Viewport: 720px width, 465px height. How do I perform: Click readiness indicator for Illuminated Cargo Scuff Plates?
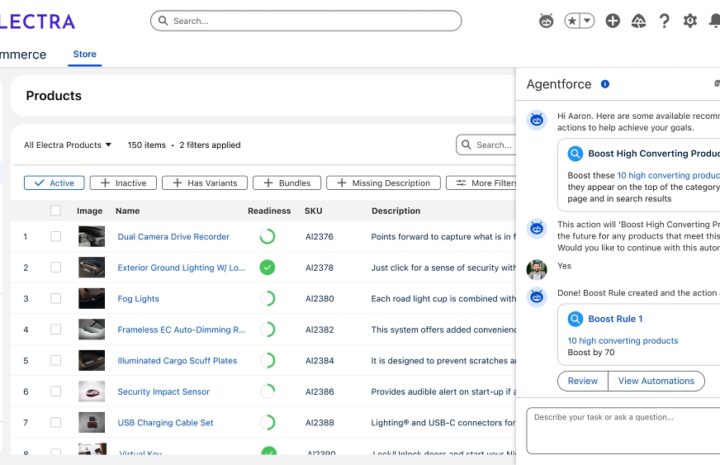pyautogui.click(x=267, y=360)
